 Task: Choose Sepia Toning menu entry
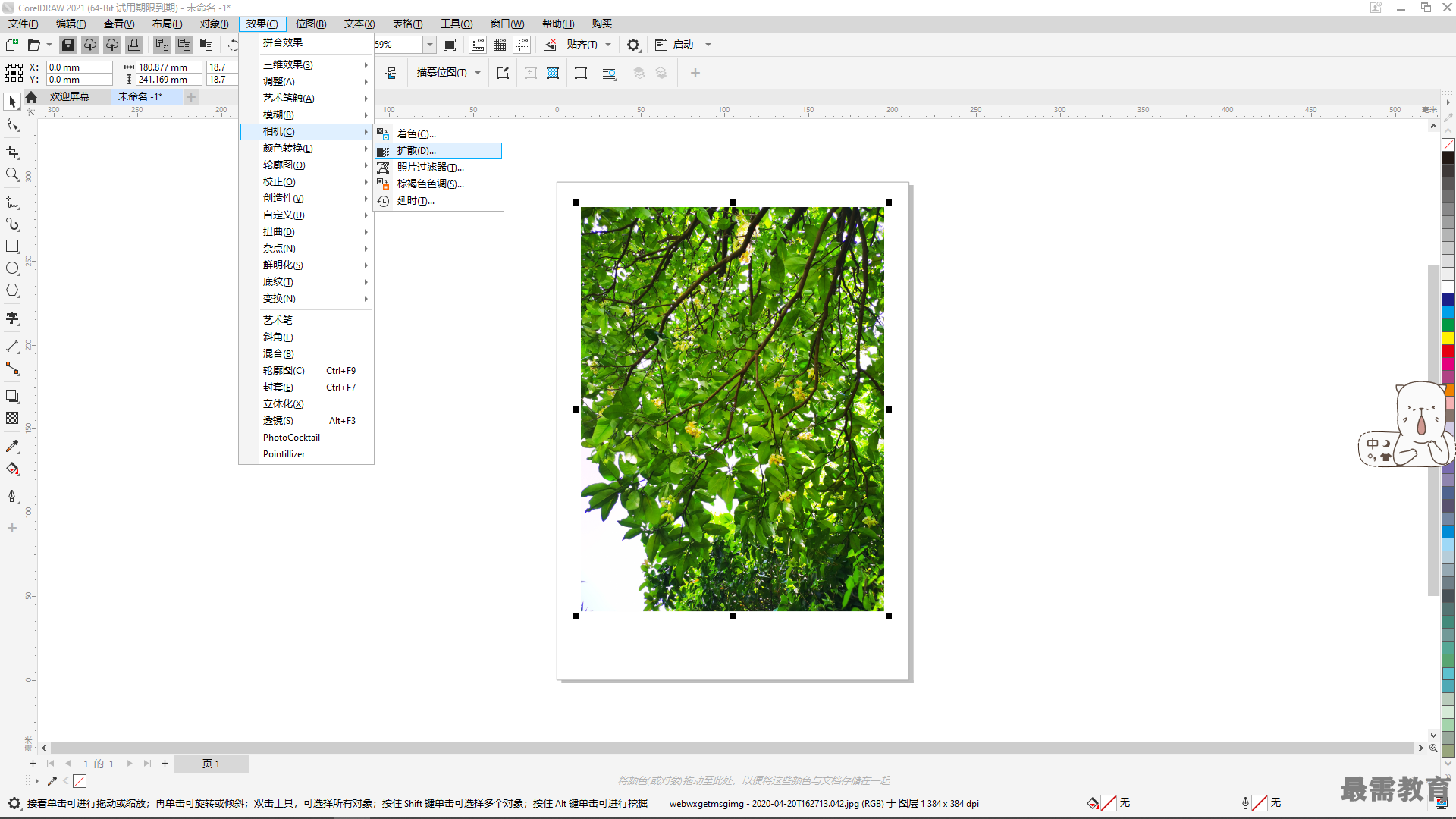pos(438,184)
